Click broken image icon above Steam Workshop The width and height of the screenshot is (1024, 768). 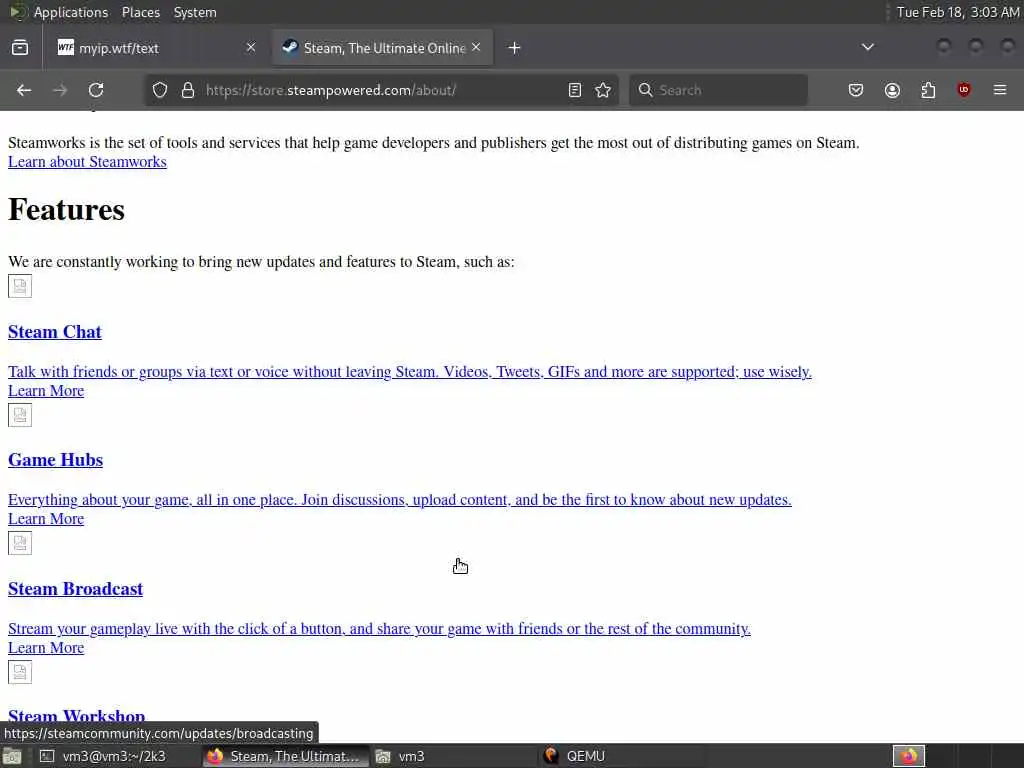coord(20,672)
